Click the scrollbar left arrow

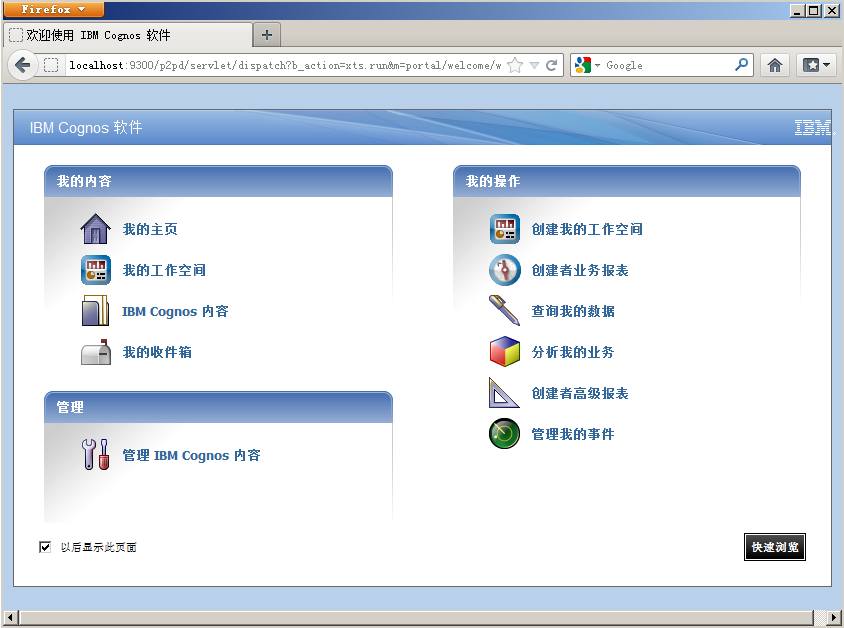tap(10, 617)
